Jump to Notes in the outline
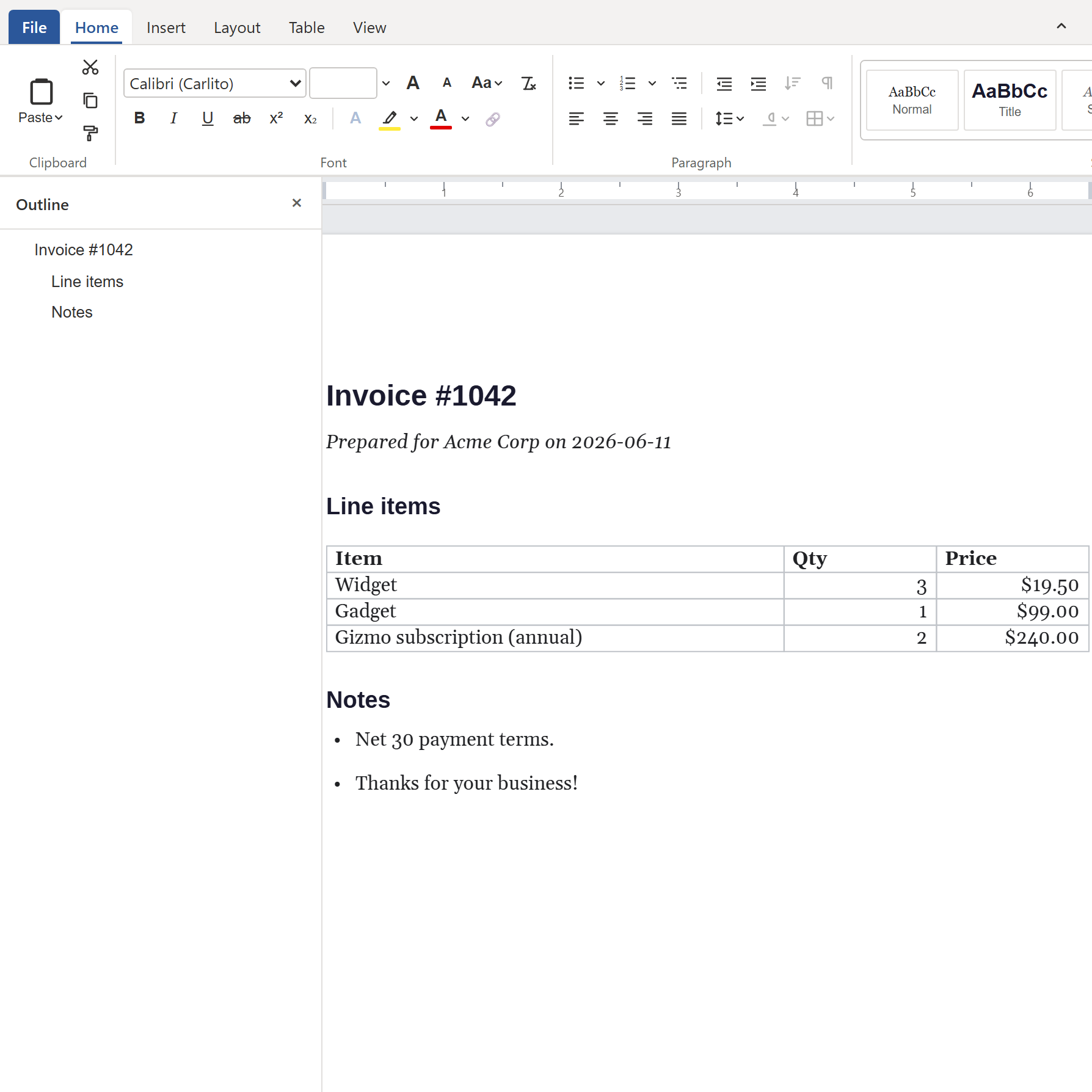This screenshot has width=1092, height=1092. [72, 312]
